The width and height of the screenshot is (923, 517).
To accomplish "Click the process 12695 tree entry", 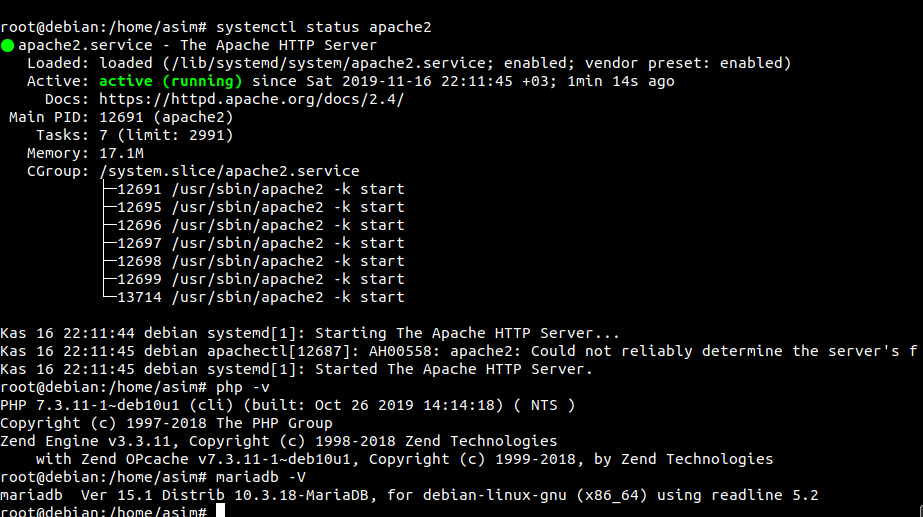I will click(x=261, y=207).
